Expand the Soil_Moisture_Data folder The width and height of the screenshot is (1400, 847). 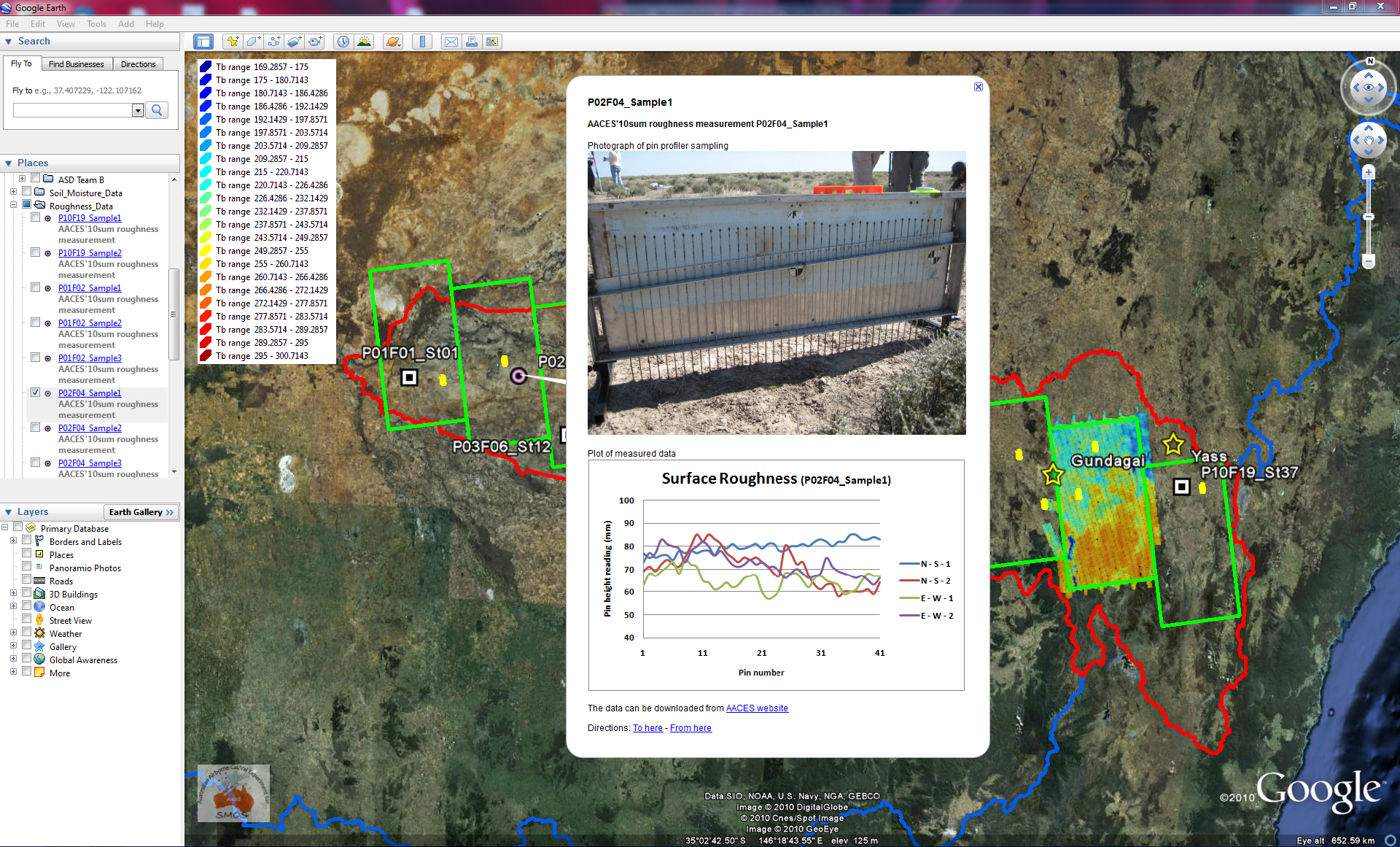click(x=13, y=192)
